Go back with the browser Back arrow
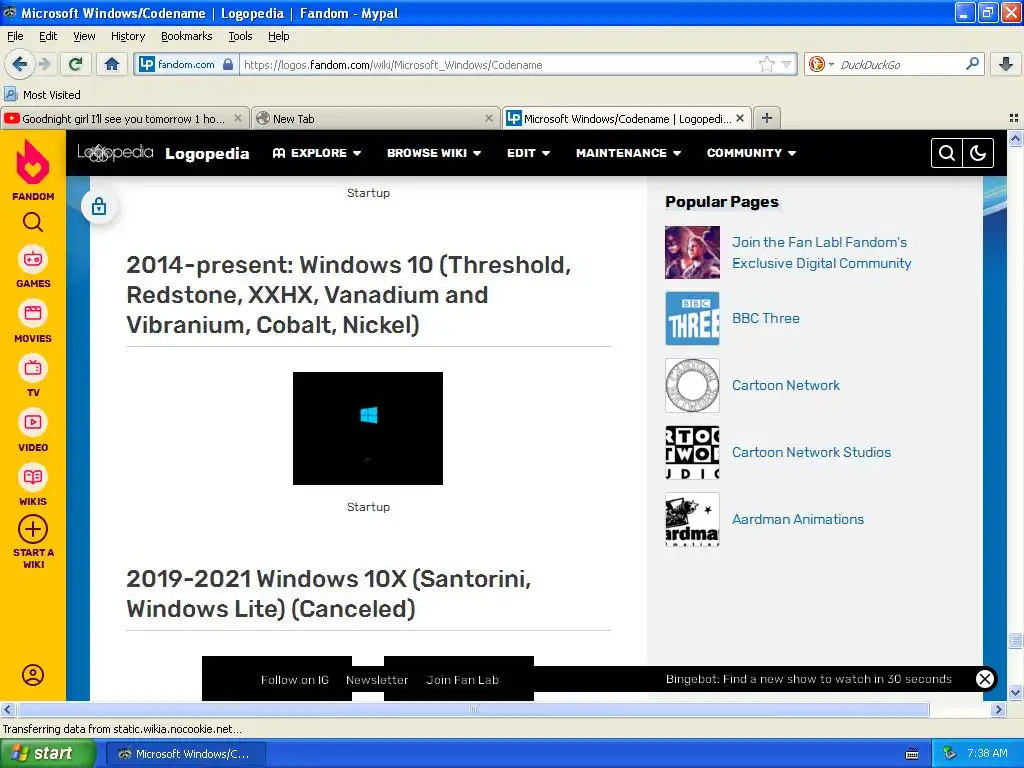This screenshot has height=768, width=1024. [19, 64]
